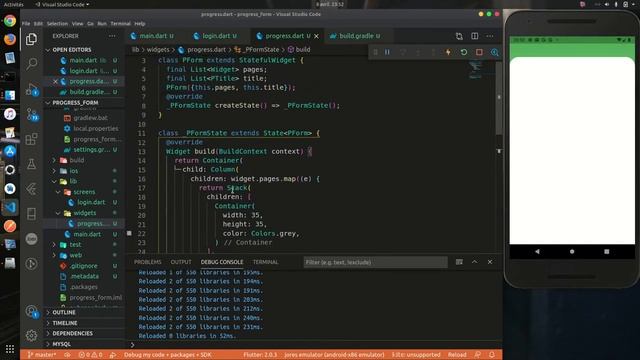This screenshot has width=640, height=360.
Task: Stop the debug session
Action: click(x=479, y=52)
